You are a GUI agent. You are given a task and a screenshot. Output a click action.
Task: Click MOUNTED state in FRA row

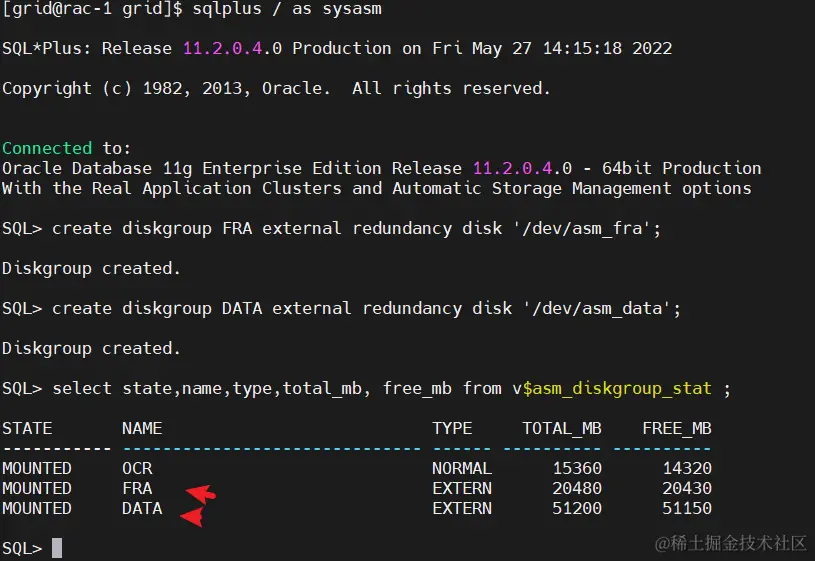37,489
